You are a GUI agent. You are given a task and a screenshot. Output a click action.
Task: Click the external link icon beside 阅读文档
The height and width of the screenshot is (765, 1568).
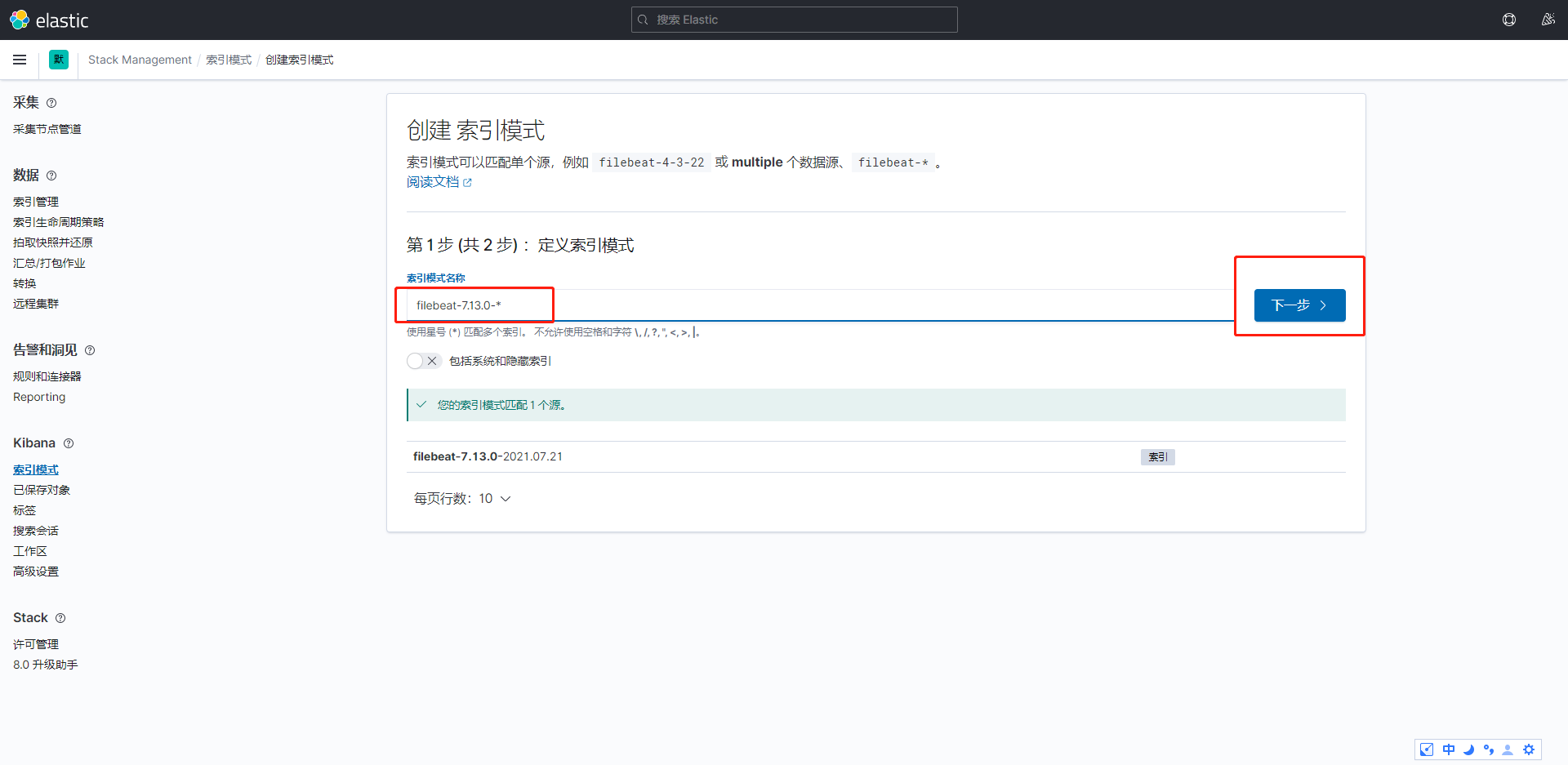point(467,183)
